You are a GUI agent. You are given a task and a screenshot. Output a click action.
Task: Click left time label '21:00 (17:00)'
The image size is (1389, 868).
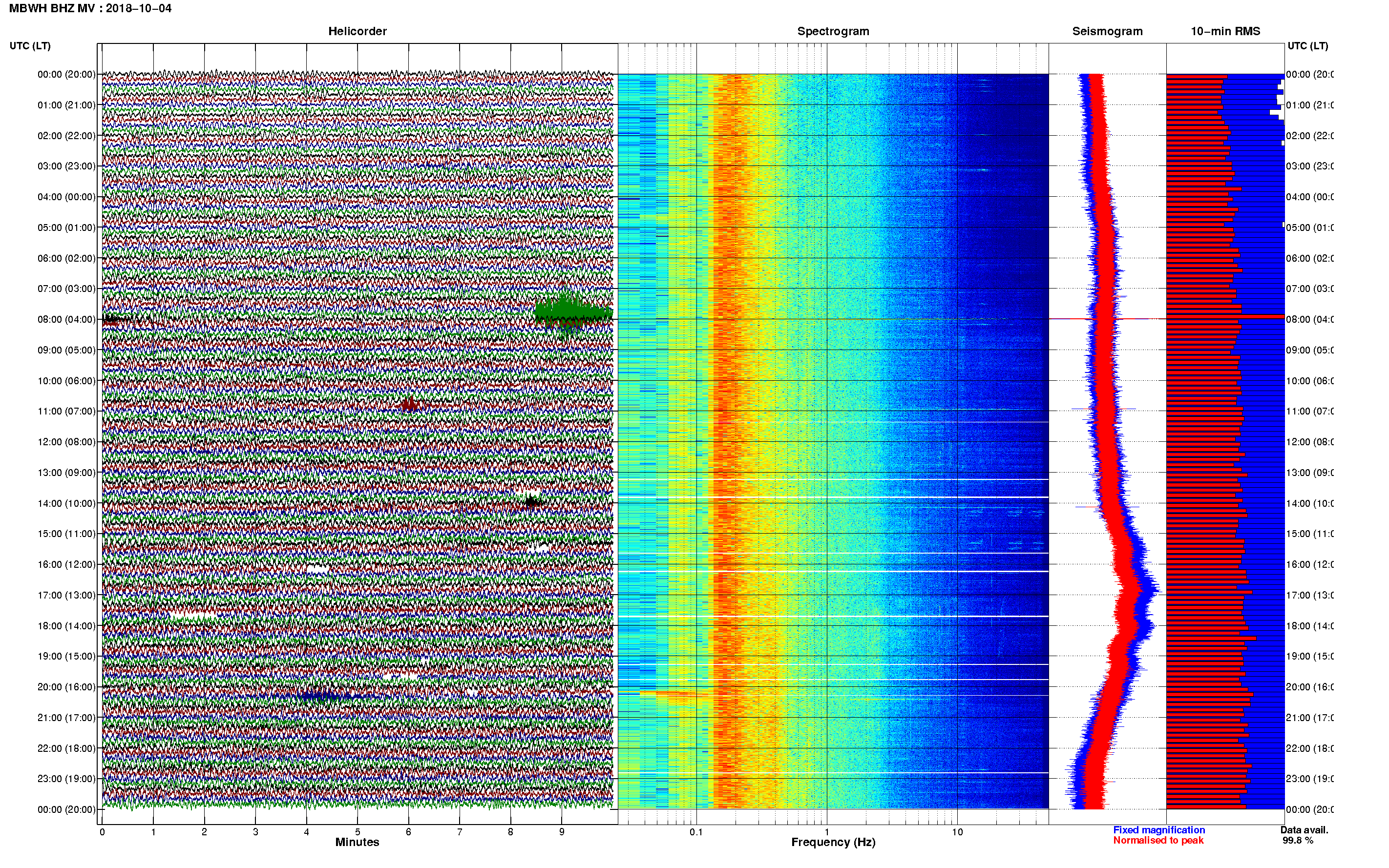[66, 718]
